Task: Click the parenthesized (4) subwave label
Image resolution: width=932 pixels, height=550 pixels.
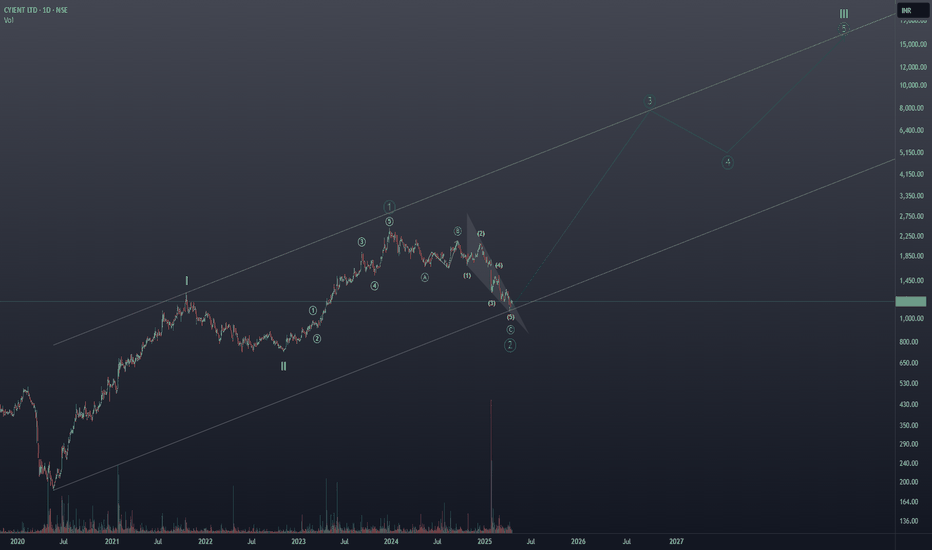Action: click(x=499, y=265)
